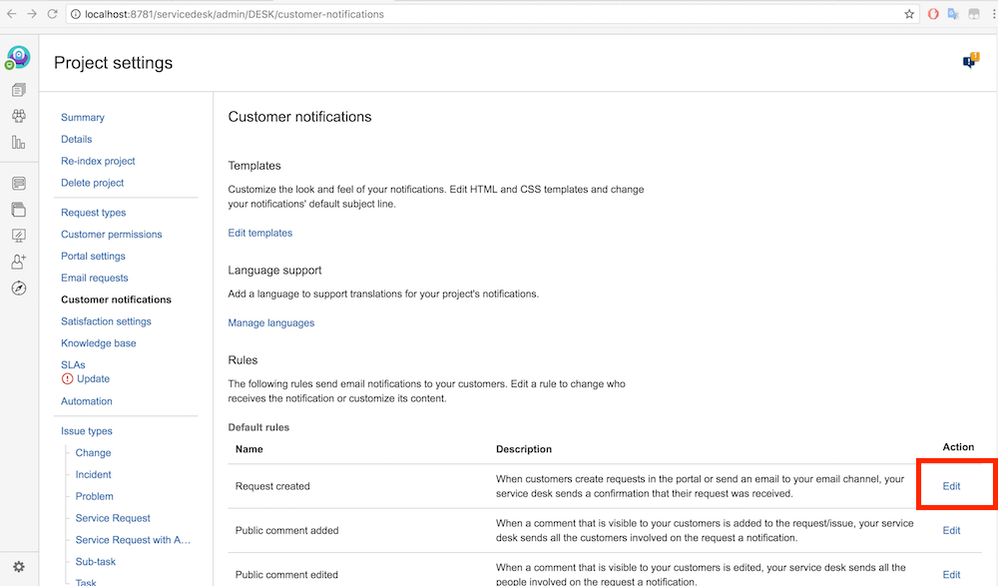
Task: Edit the Request created rule
Action: [952, 486]
